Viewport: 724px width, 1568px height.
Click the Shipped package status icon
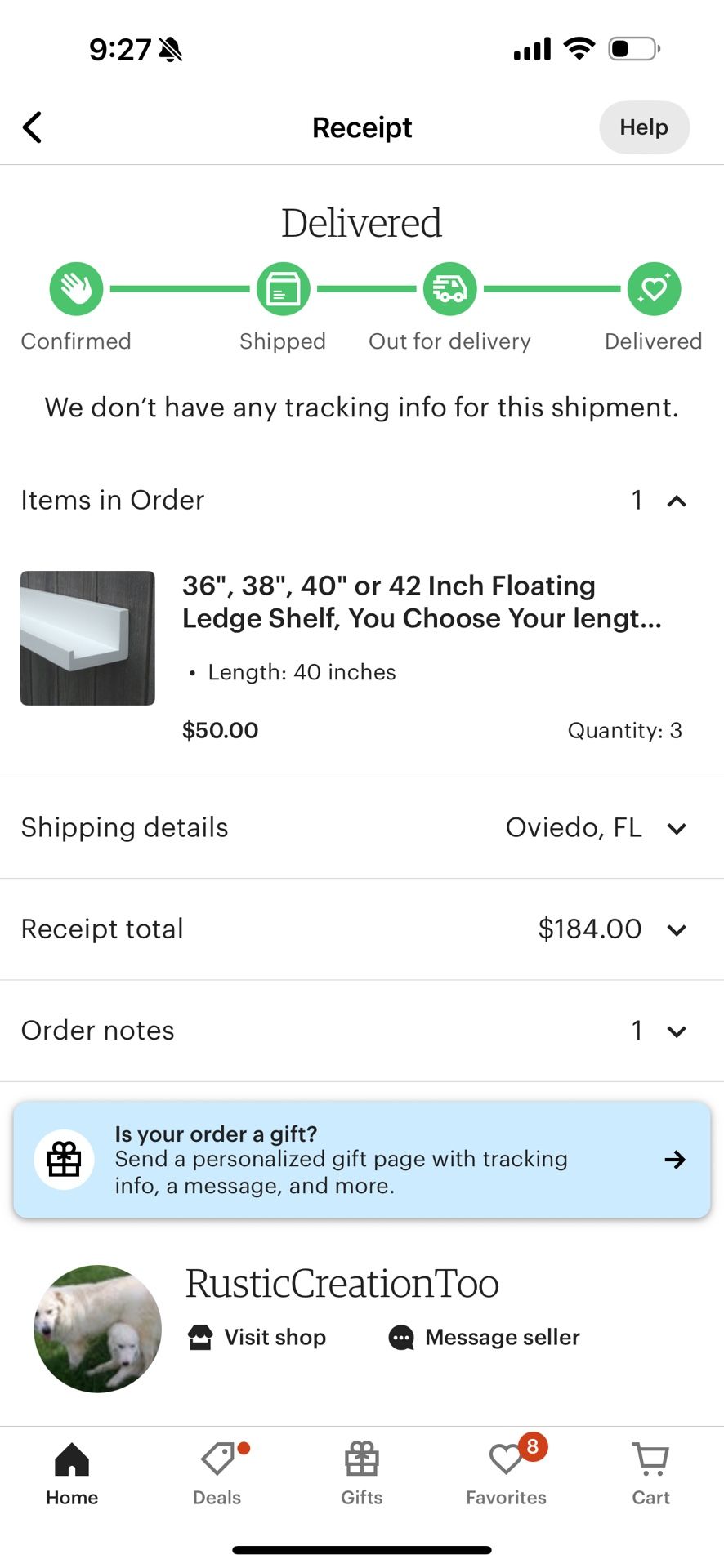click(283, 289)
